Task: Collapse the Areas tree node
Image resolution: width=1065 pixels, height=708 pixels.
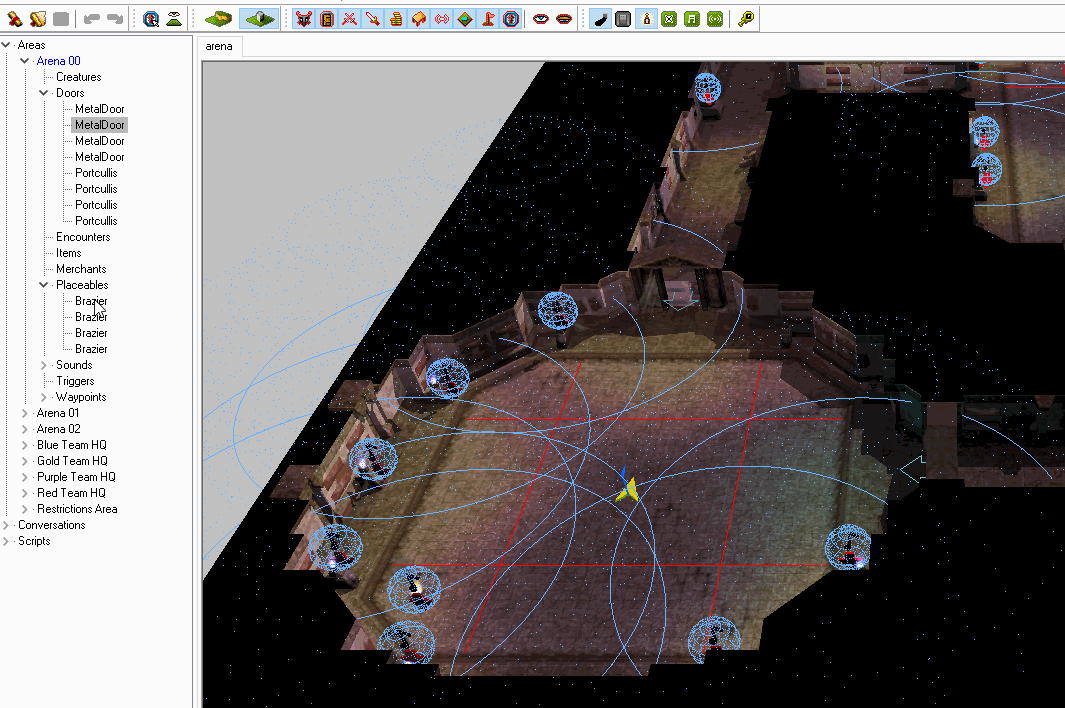Action: (x=6, y=45)
